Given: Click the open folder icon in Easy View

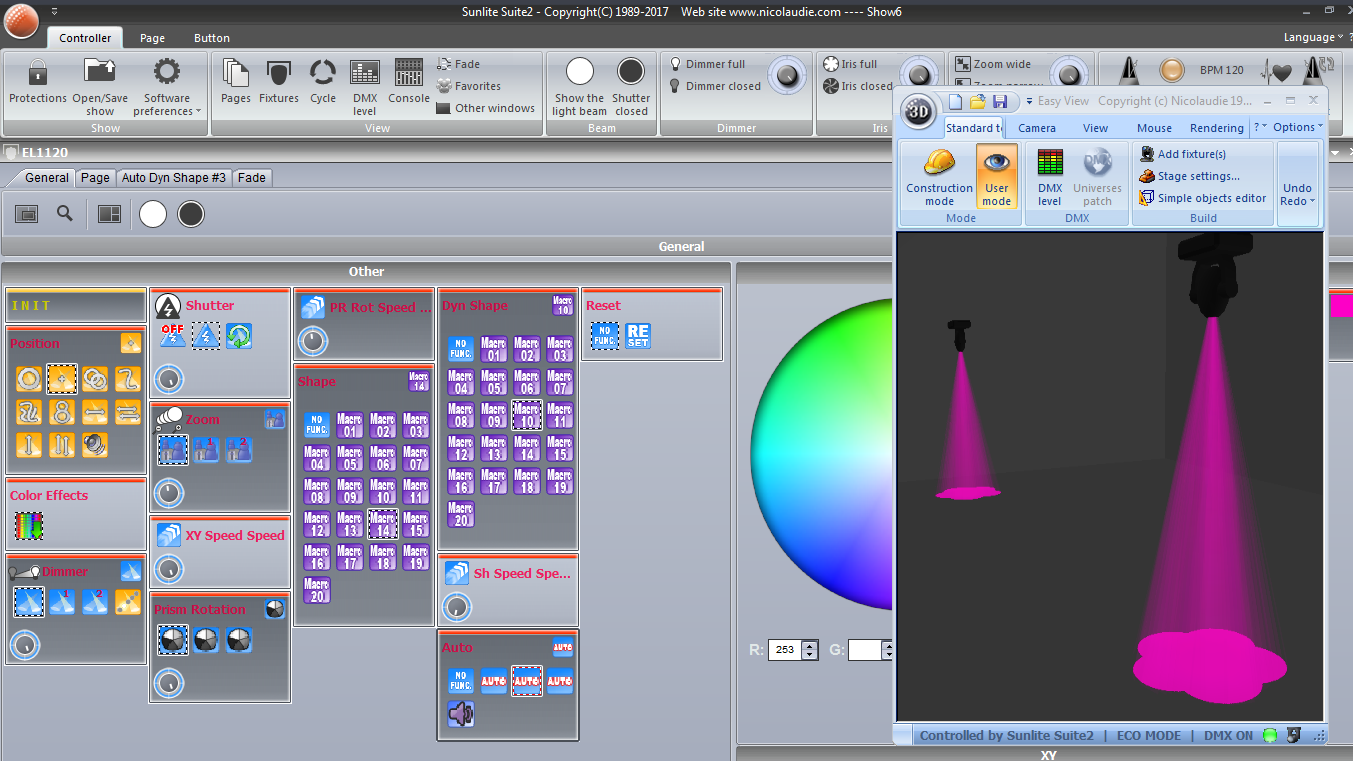Looking at the screenshot, I should click(977, 101).
